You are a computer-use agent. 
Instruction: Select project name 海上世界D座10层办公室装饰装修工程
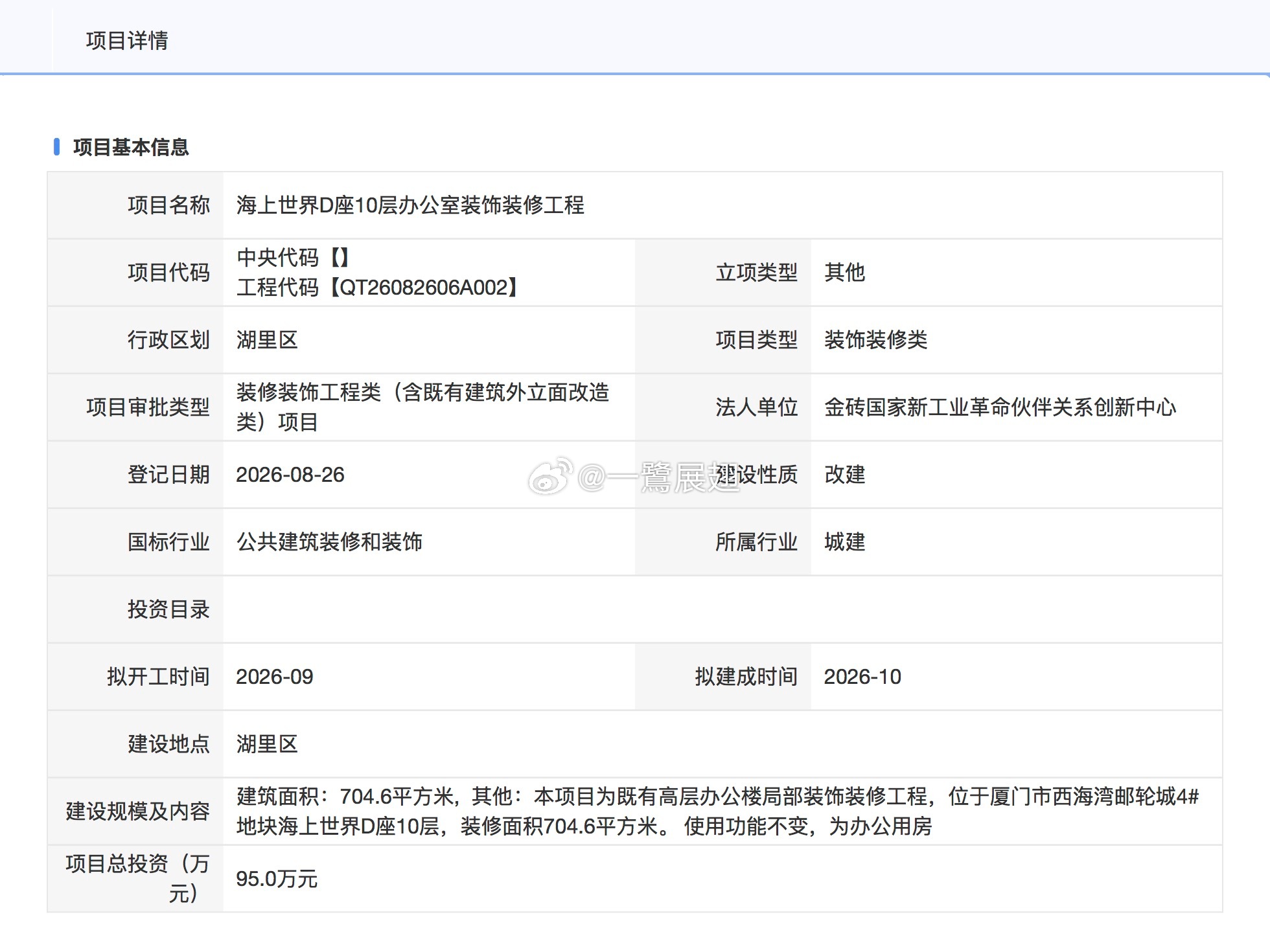point(410,205)
